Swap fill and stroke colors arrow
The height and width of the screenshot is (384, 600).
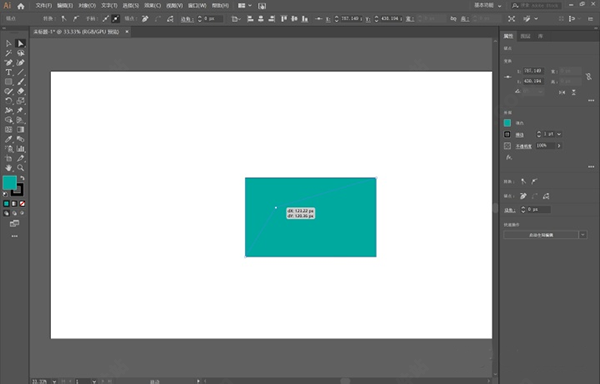click(x=22, y=178)
